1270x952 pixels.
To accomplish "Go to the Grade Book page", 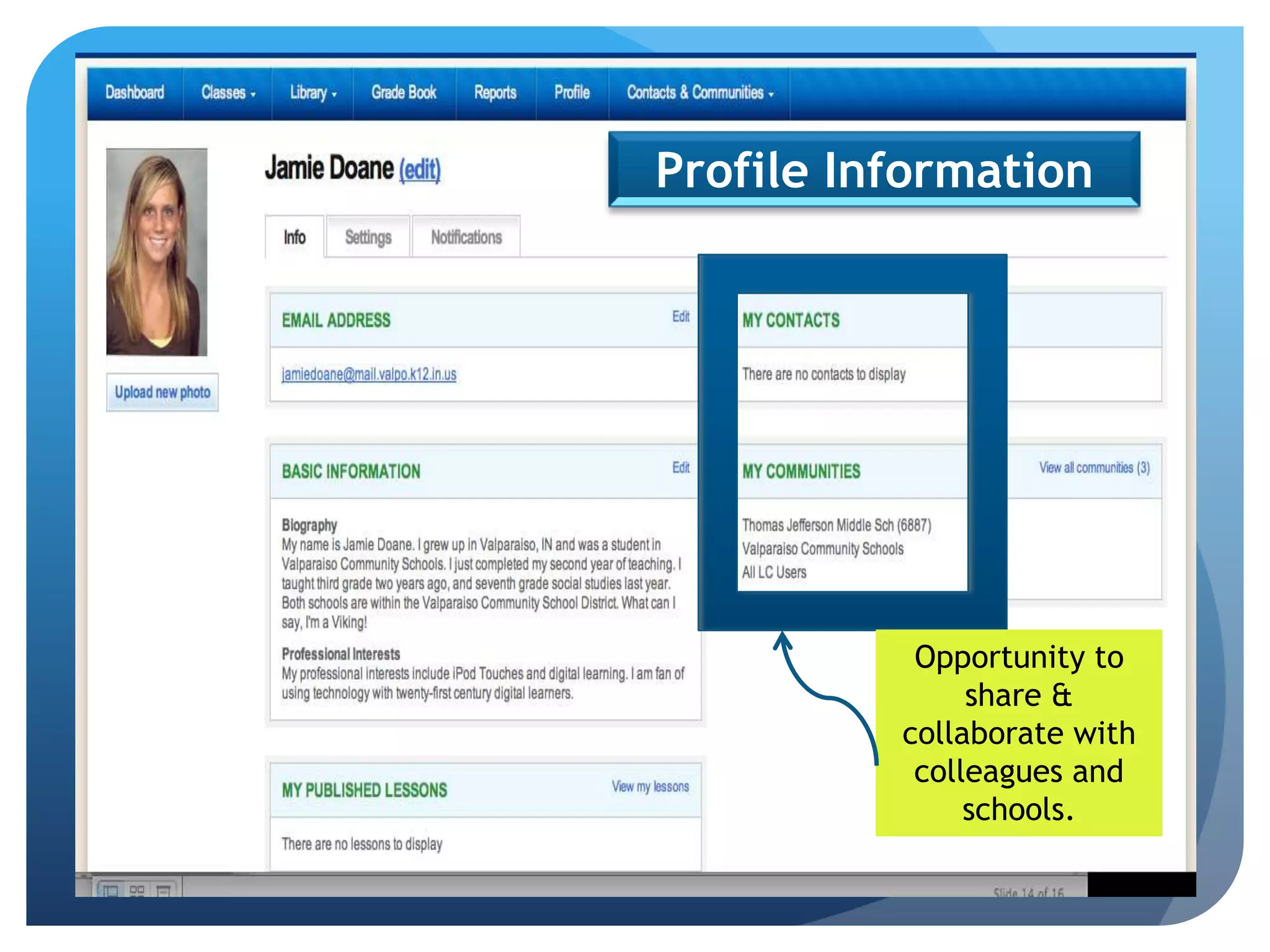I will 404,93.
